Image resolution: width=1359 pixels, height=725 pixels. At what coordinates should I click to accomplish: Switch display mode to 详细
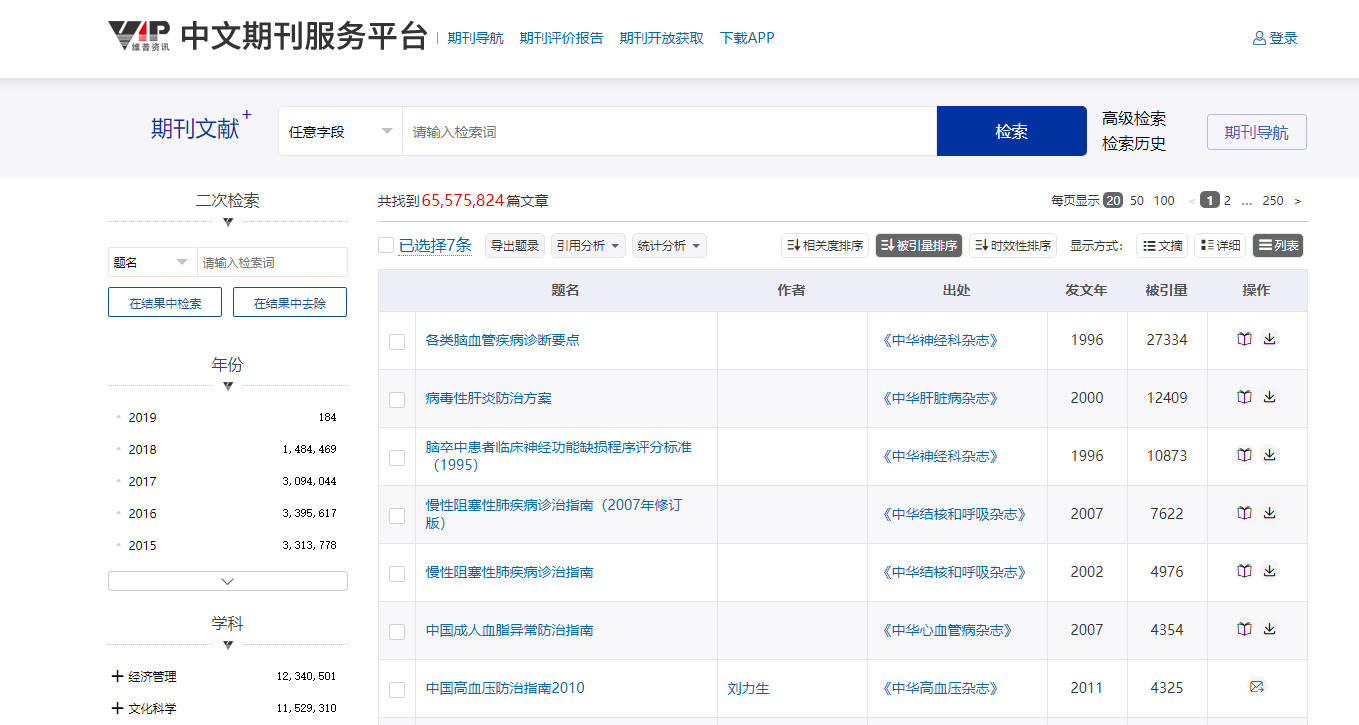(1220, 245)
